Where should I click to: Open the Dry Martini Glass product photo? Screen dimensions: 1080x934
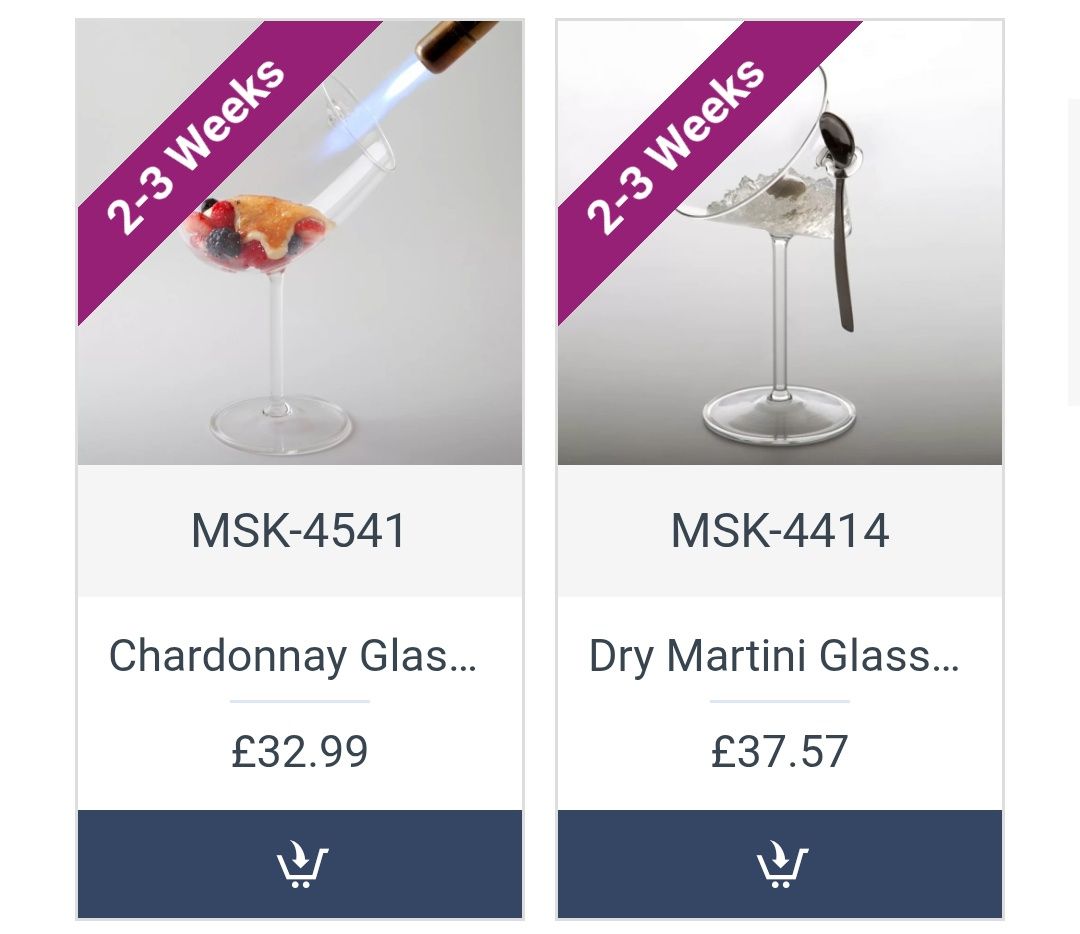click(780, 242)
